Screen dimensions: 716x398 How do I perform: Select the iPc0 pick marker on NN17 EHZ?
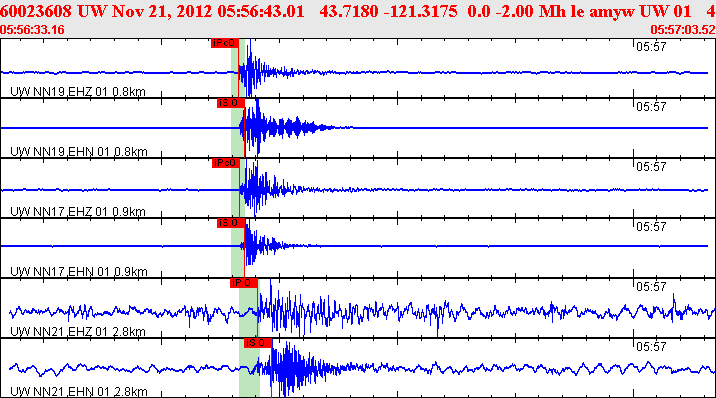click(226, 163)
